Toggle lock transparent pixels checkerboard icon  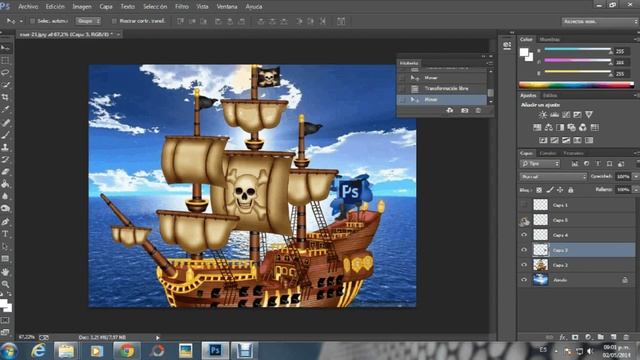[x=539, y=190]
